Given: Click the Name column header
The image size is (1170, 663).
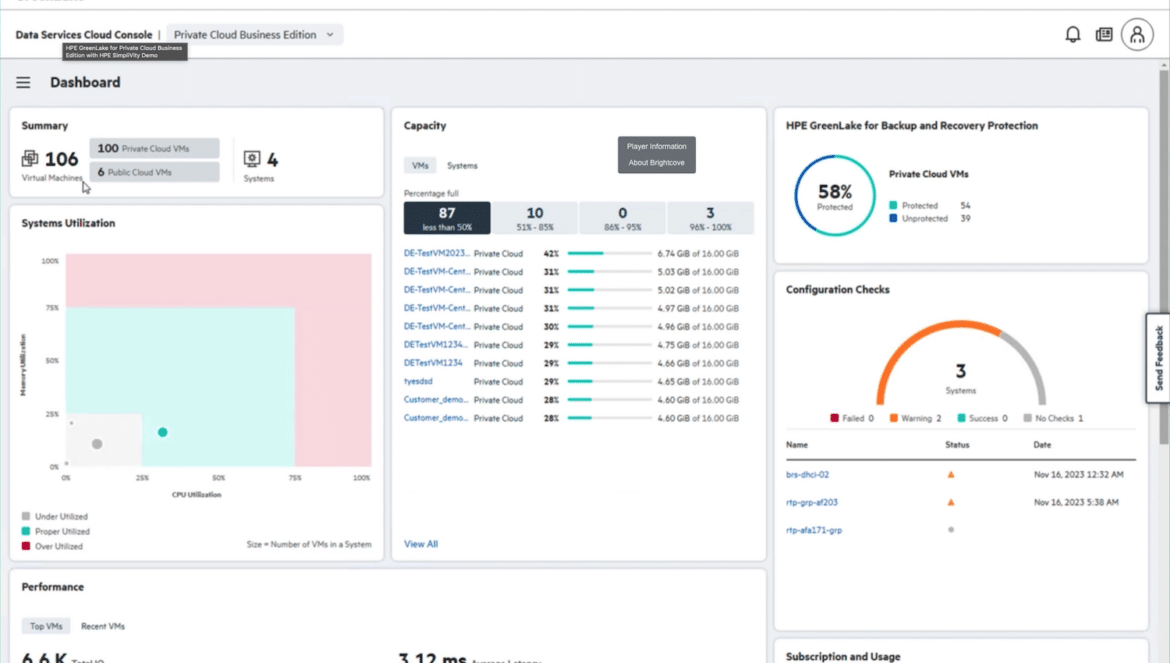Looking at the screenshot, I should pos(797,445).
